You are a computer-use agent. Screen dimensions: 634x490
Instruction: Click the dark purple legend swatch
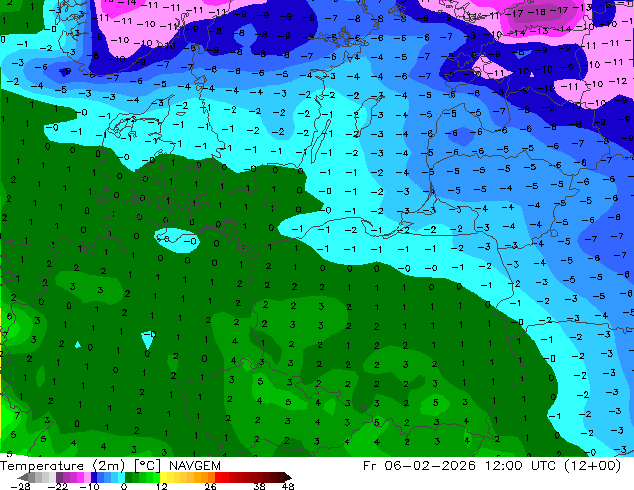click(59, 477)
